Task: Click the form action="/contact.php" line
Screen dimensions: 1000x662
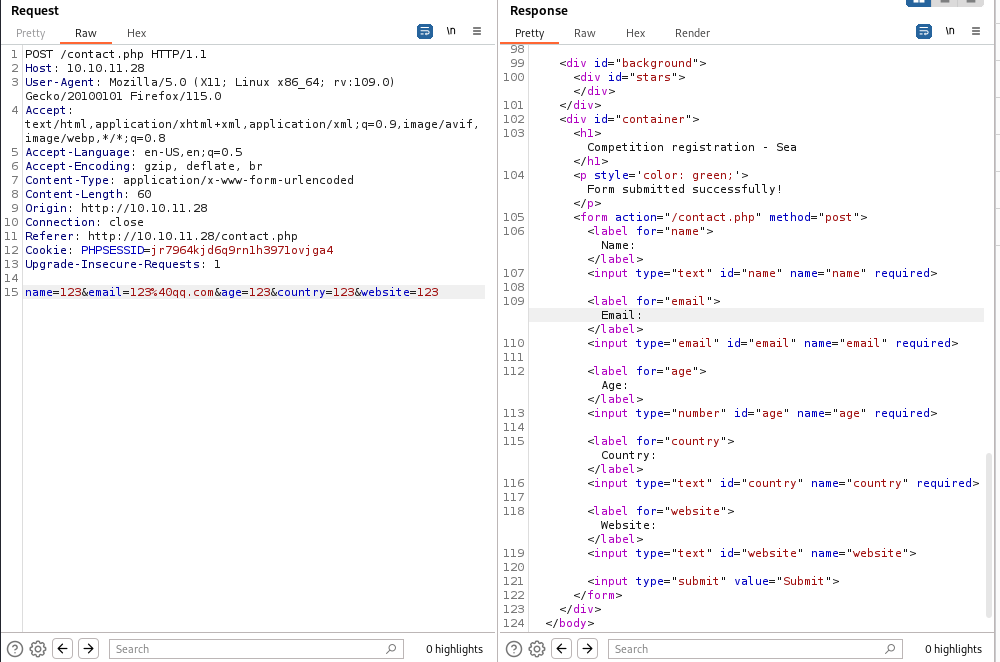Action: point(720,217)
